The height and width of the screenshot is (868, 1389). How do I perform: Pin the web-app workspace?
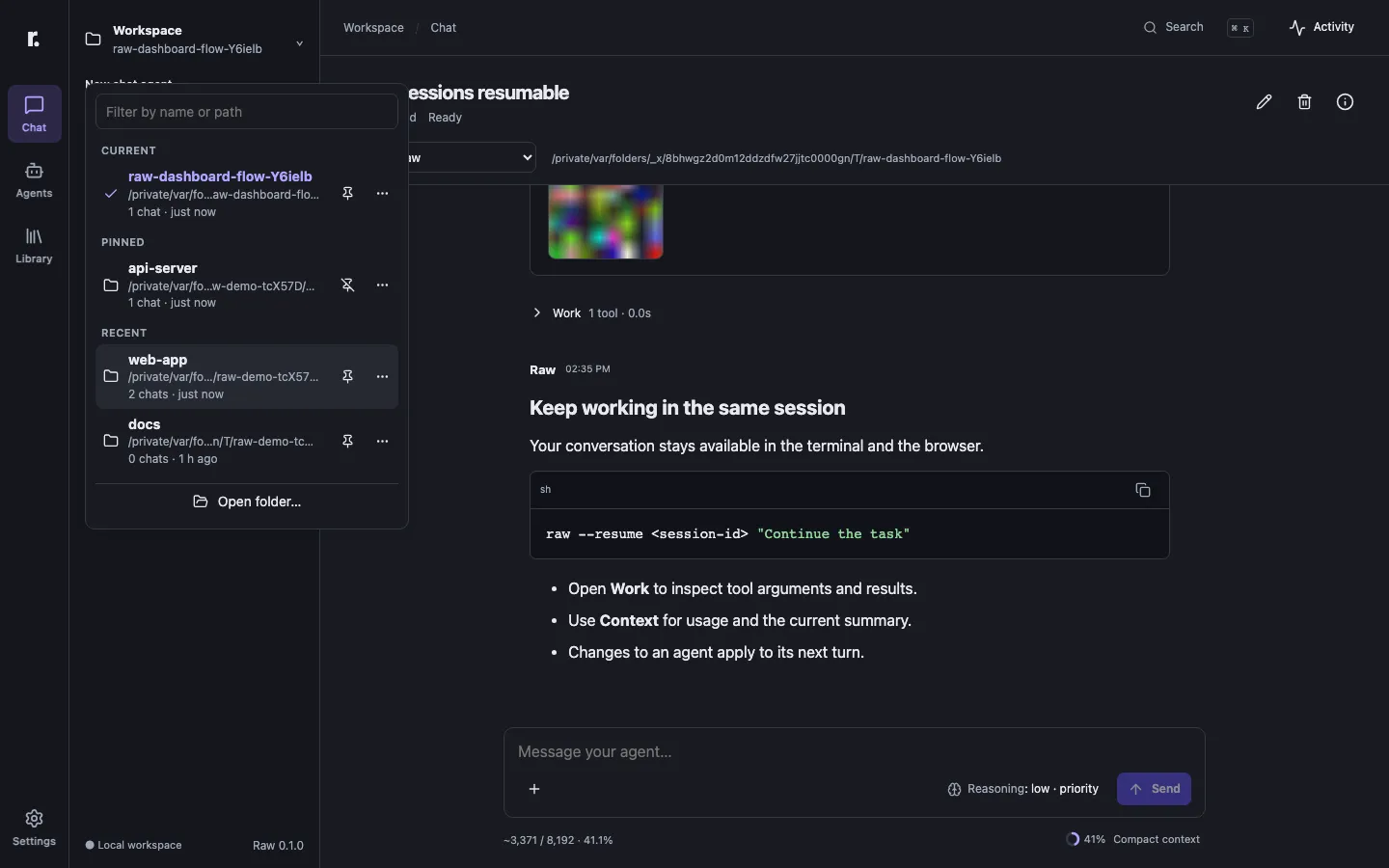pyautogui.click(x=348, y=377)
